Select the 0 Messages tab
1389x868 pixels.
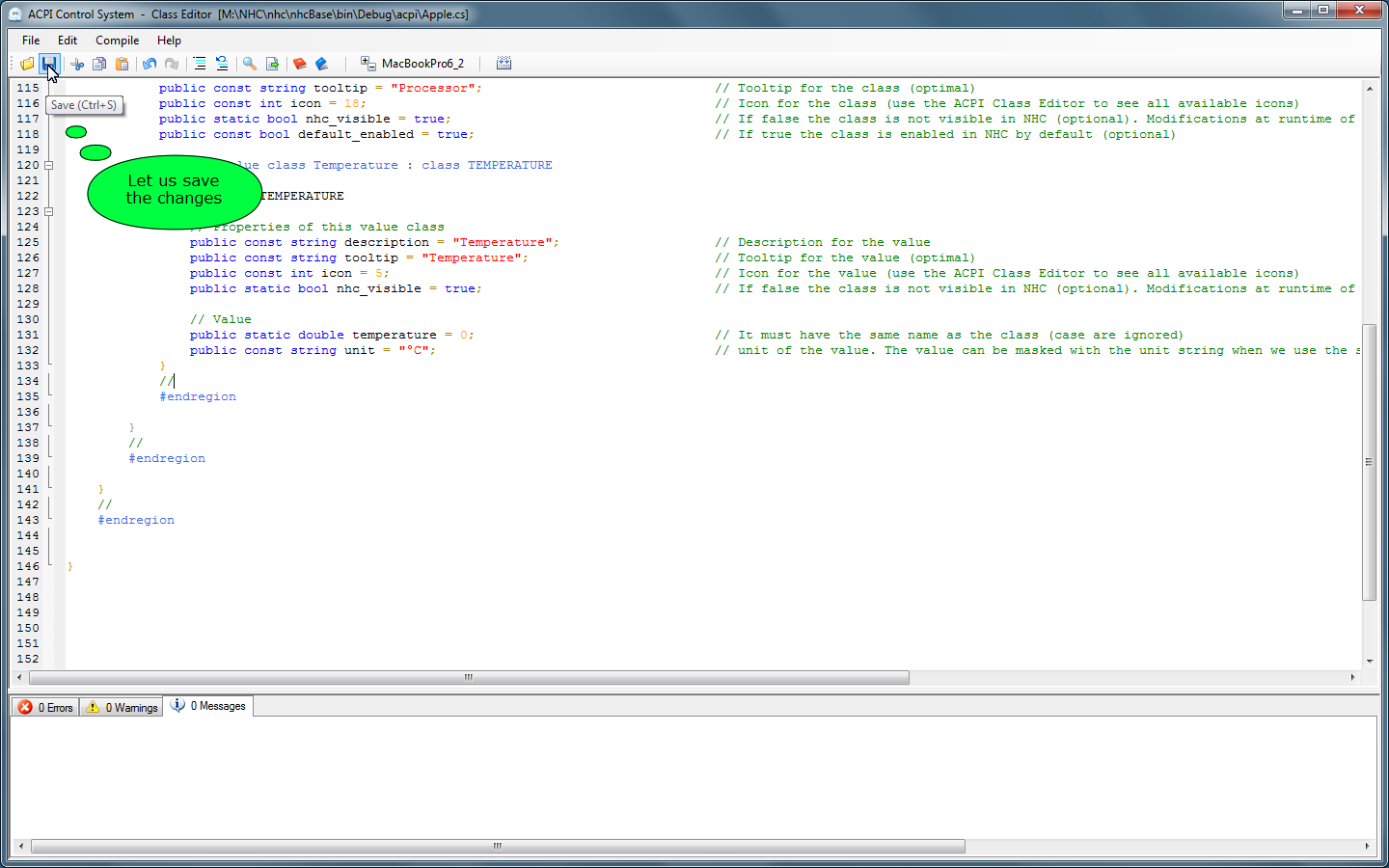click(208, 706)
